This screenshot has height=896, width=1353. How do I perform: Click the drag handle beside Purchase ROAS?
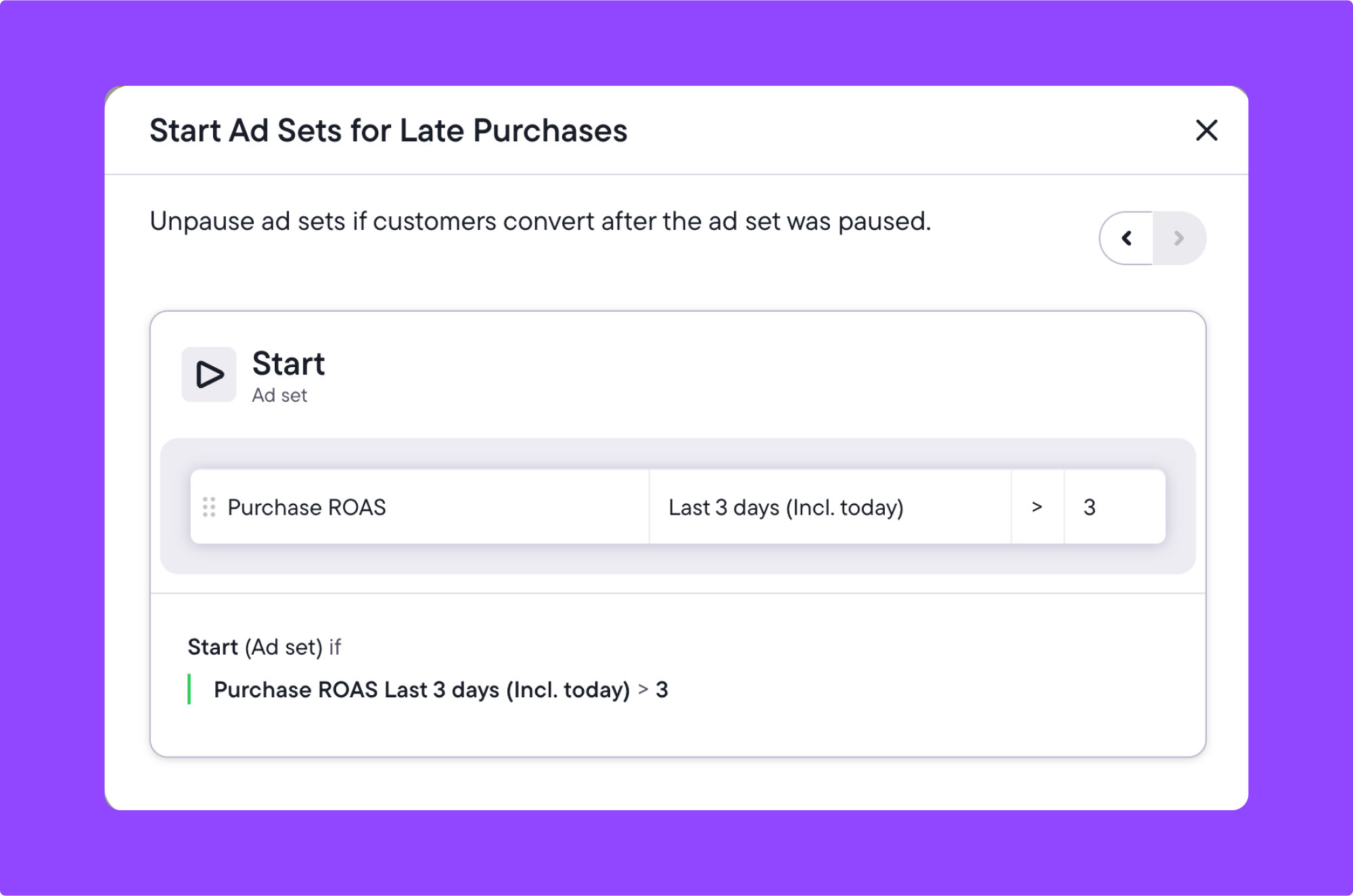tap(209, 507)
